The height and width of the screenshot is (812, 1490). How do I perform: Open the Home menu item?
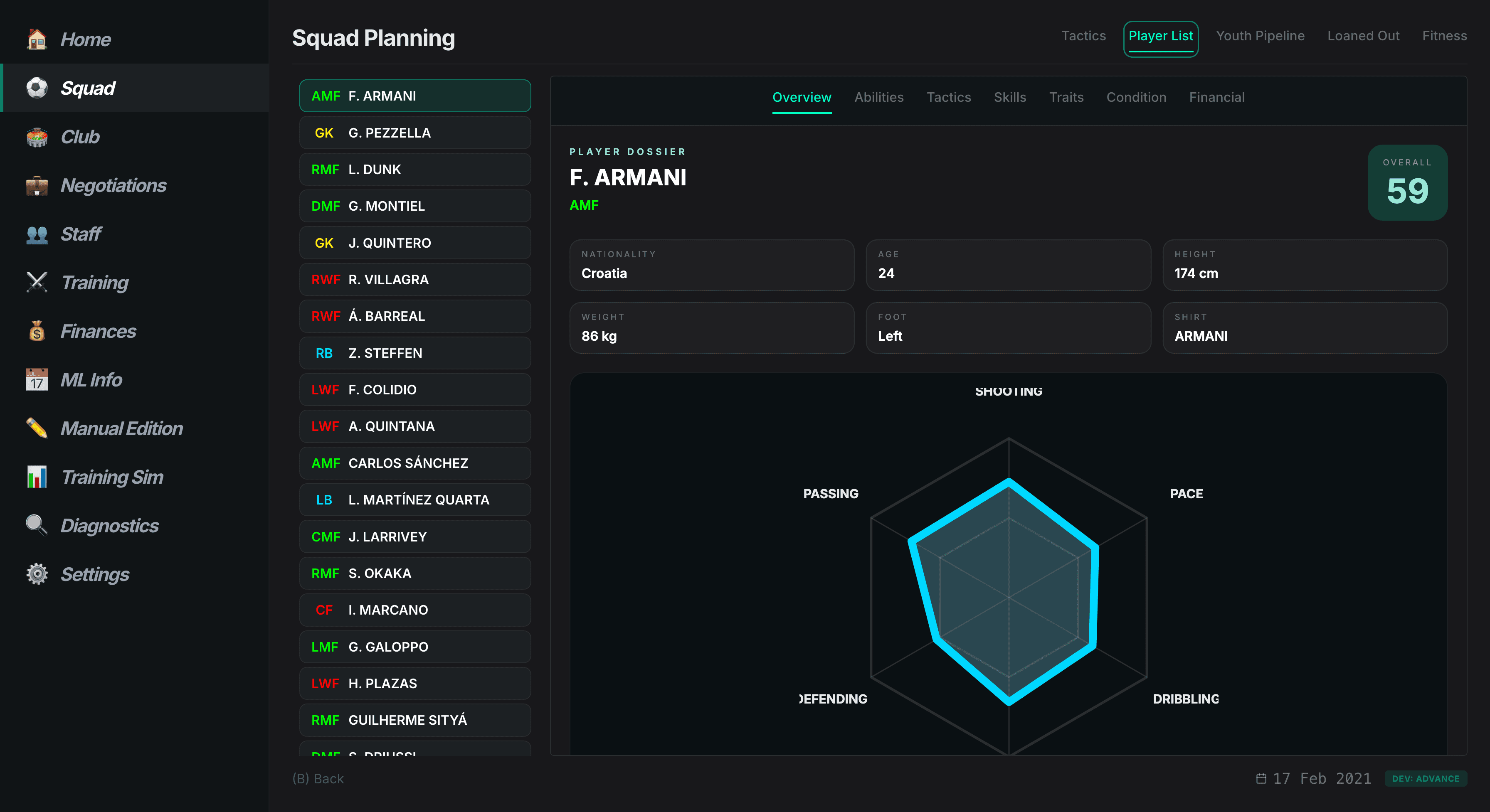click(134, 39)
